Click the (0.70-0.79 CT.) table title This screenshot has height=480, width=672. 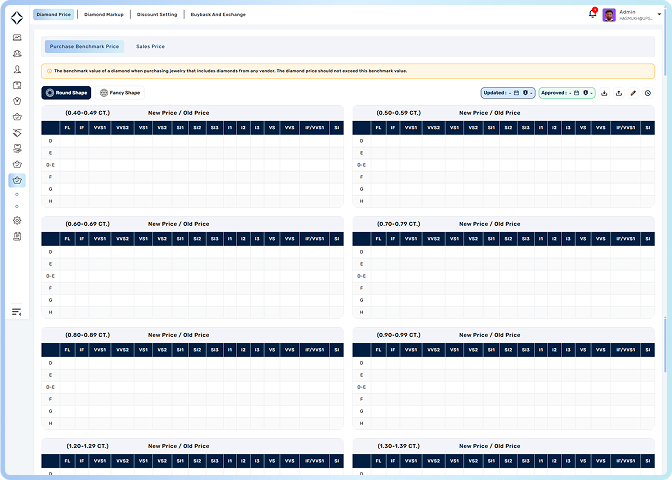click(399, 224)
